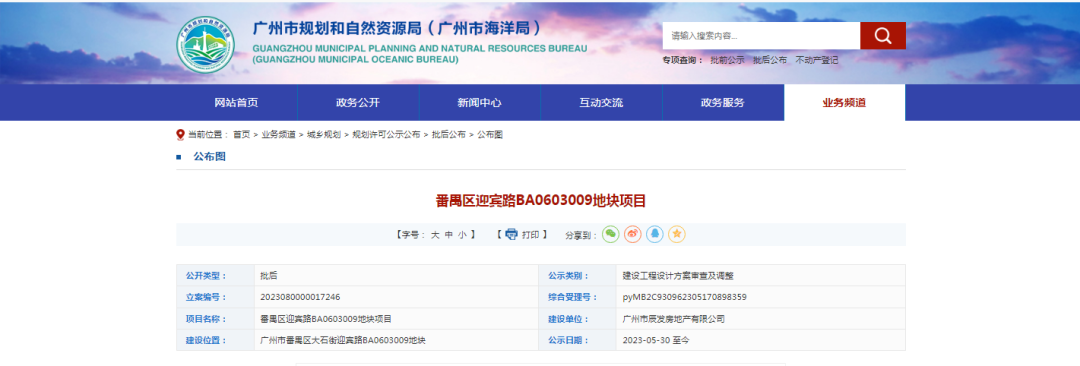Open 批前公示 quick query link
1080x366 pixels.
[x=727, y=61]
